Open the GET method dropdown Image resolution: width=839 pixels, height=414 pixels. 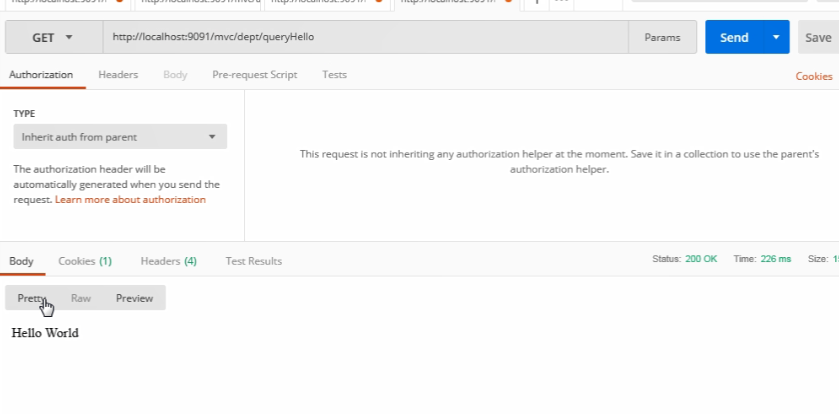pyautogui.click(x=54, y=37)
